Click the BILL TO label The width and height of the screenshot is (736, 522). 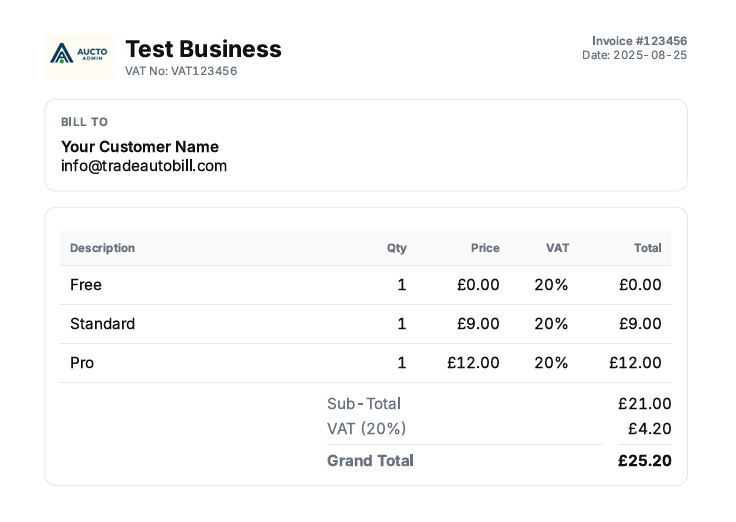pyautogui.click(x=84, y=122)
